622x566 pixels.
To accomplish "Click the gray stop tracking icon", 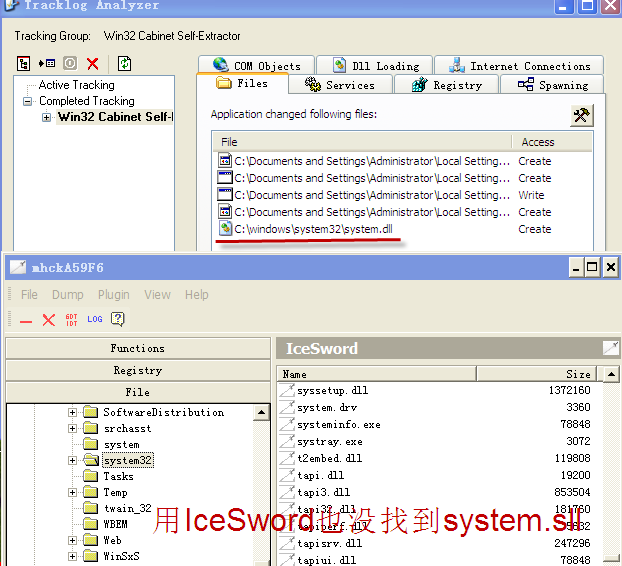I will coord(70,64).
